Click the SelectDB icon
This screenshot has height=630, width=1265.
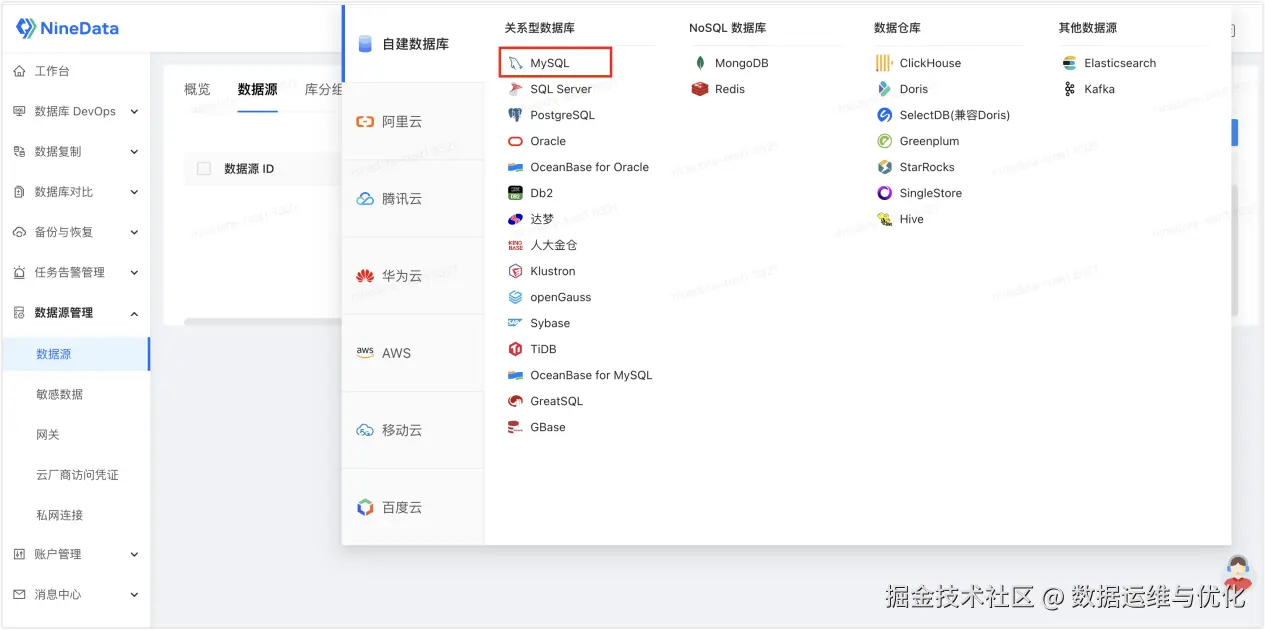click(x=884, y=115)
